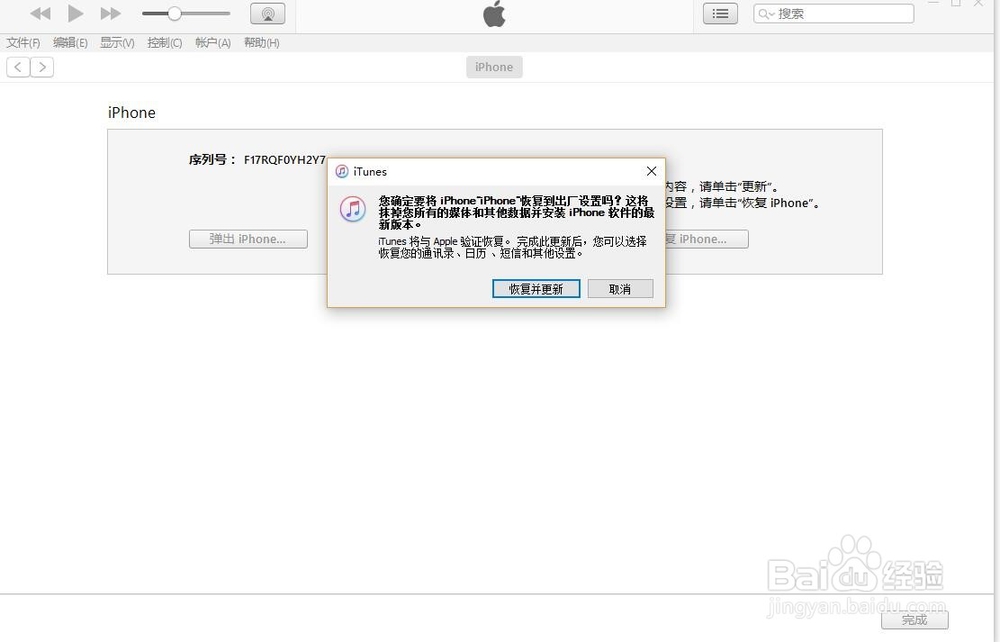Click the large iTunes music note icon
The image size is (1000, 642).
[x=353, y=208]
